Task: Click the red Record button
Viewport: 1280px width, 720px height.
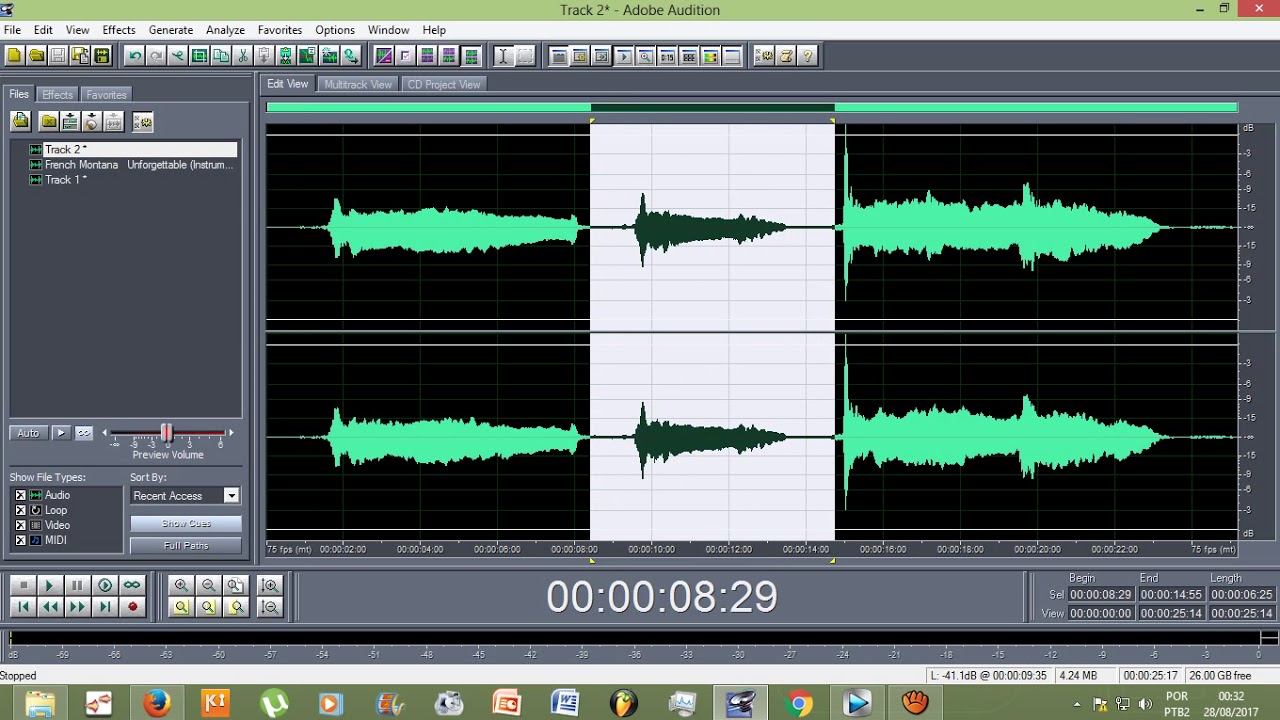Action: [x=132, y=607]
